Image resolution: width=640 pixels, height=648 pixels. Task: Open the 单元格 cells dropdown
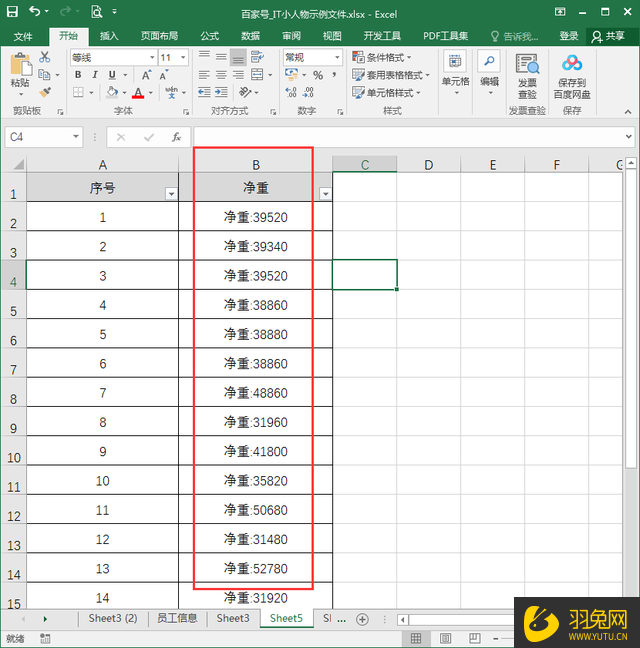(455, 73)
